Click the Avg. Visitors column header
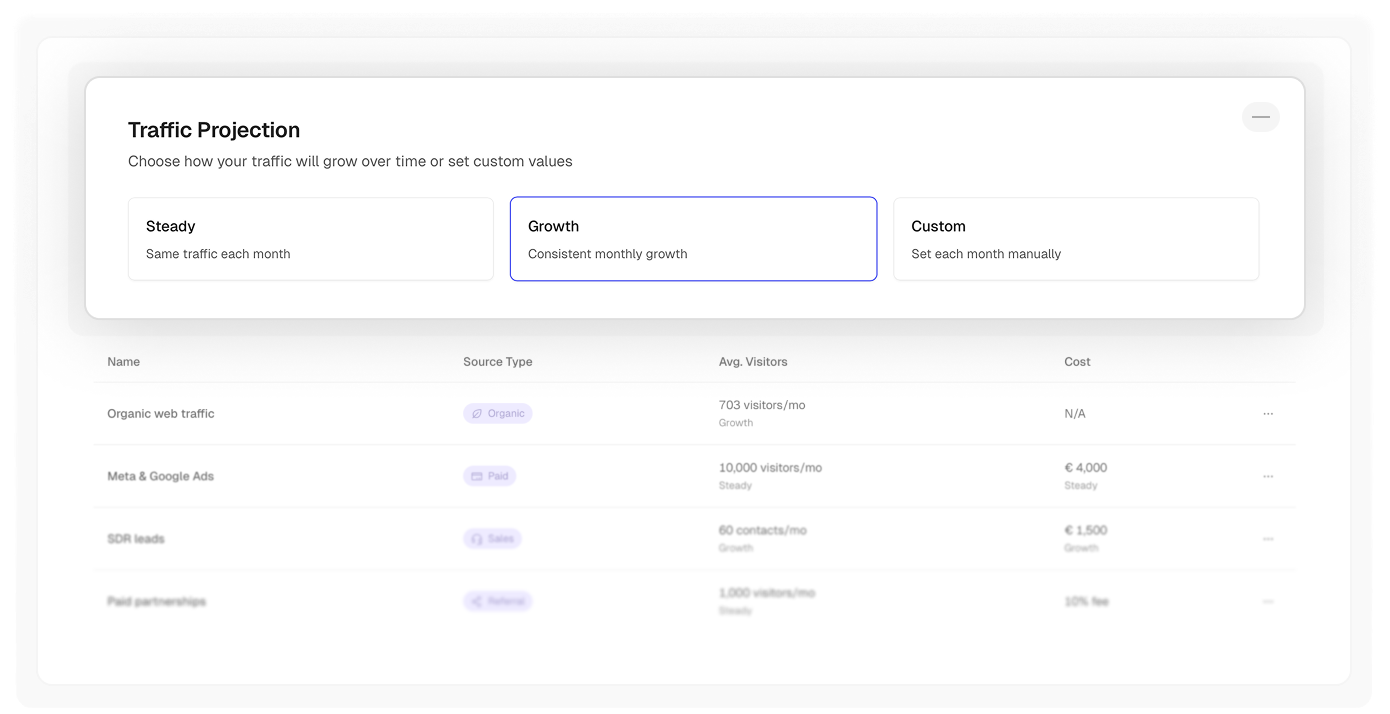The width and height of the screenshot is (1390, 714). [753, 361]
